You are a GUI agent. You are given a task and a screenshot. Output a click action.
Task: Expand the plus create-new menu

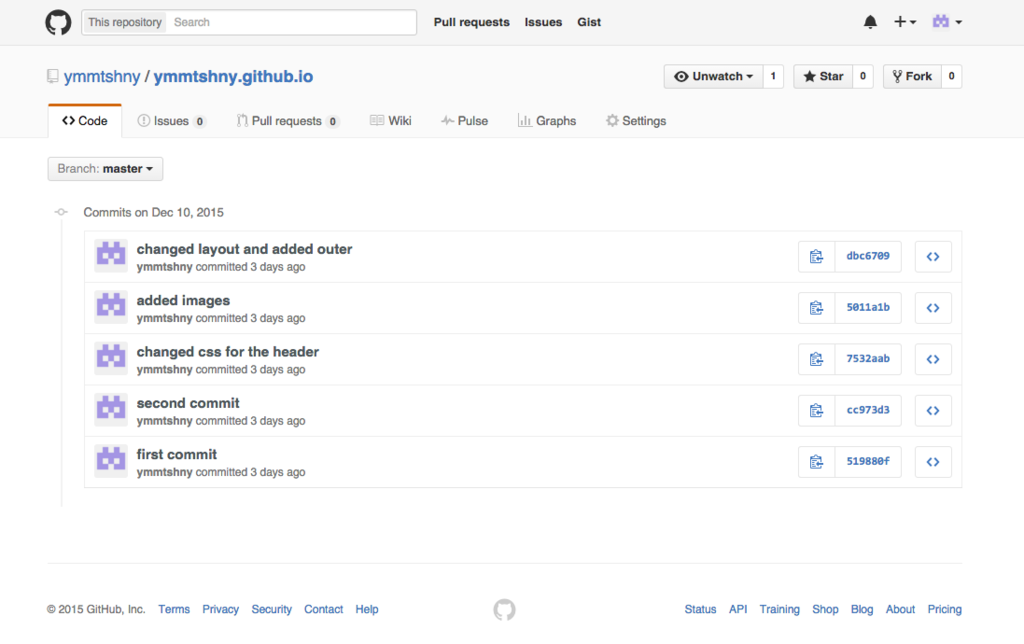pos(905,22)
